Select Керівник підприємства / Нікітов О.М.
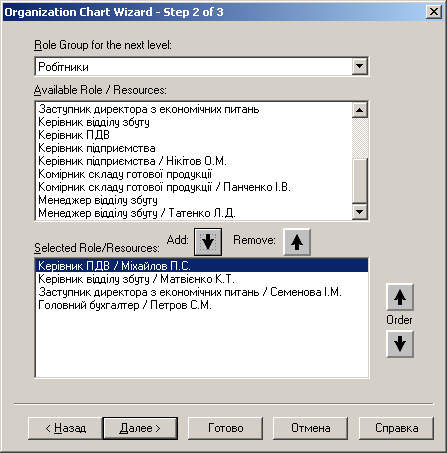Viewport: 447px width, 453px height. pyautogui.click(x=194, y=161)
